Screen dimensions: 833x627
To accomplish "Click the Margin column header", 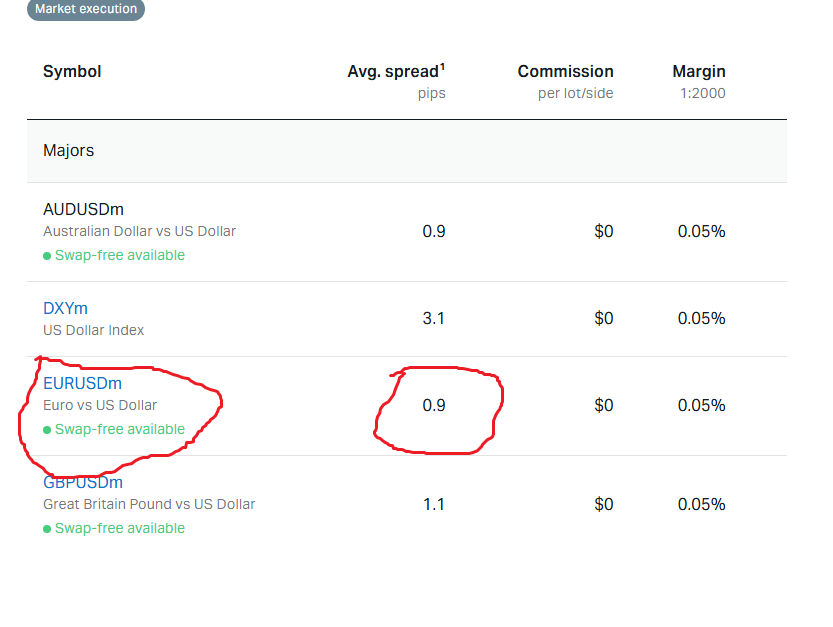I will (699, 72).
